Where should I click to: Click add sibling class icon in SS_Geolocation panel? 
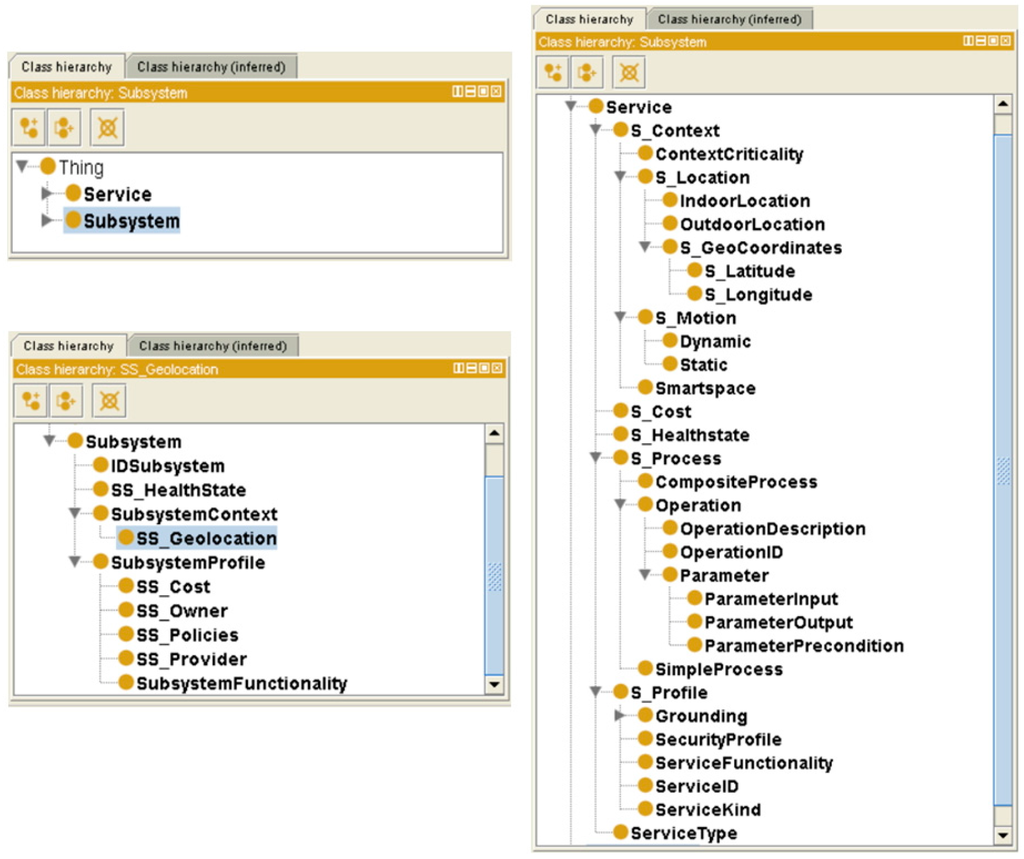click(68, 401)
